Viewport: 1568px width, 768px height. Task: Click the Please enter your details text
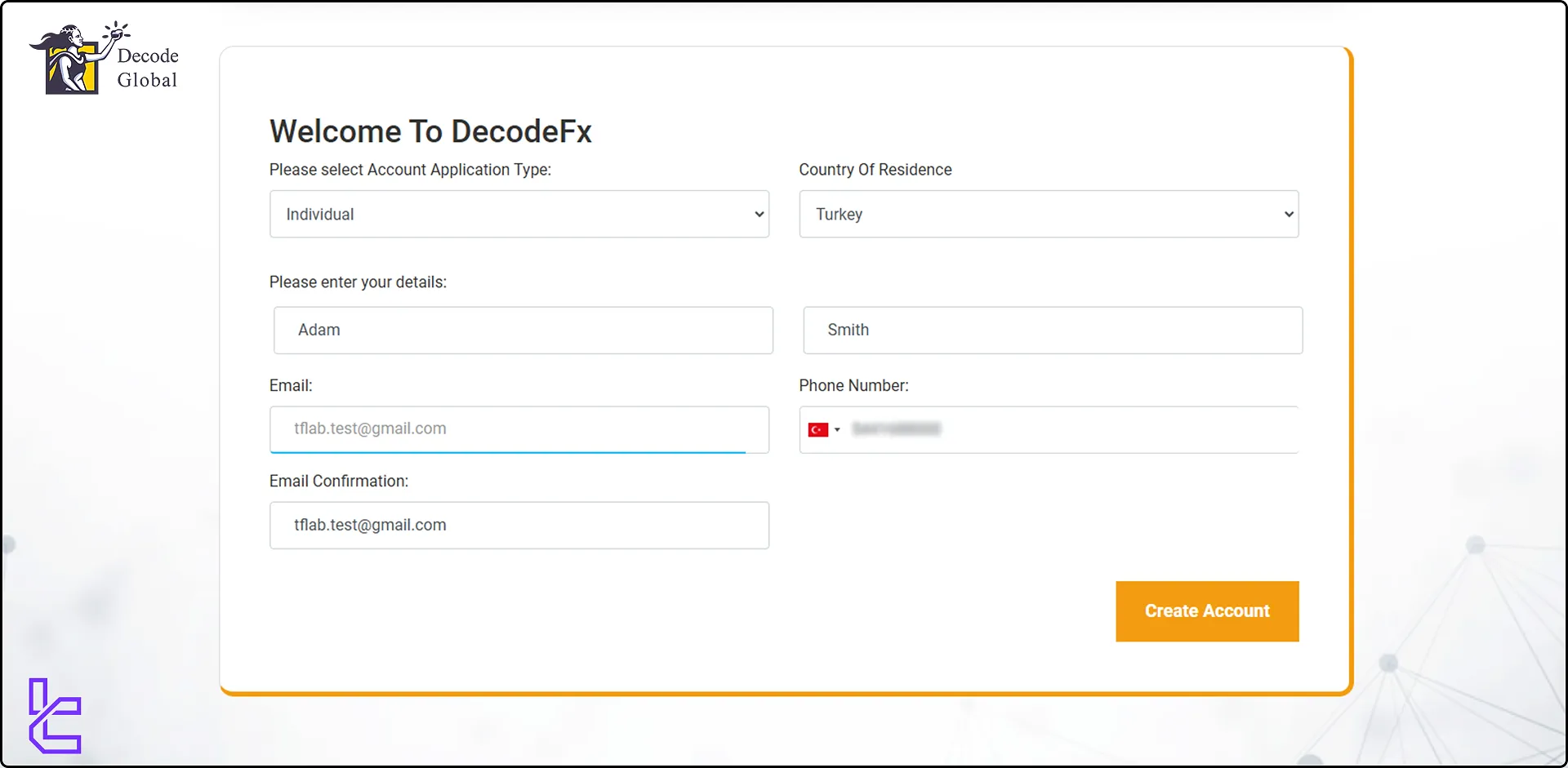(358, 282)
